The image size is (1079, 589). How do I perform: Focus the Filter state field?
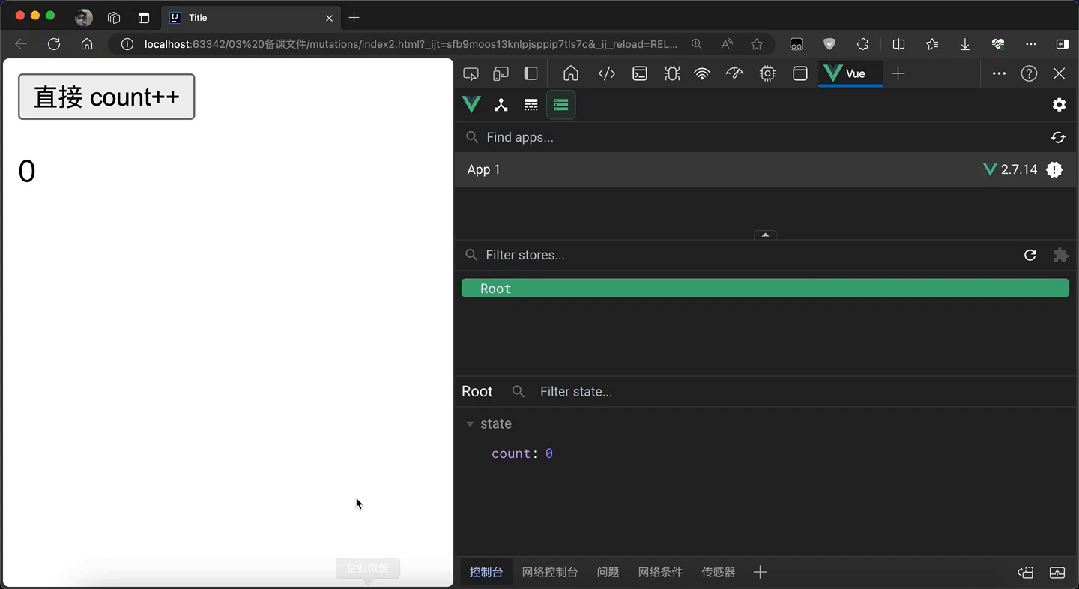791,392
